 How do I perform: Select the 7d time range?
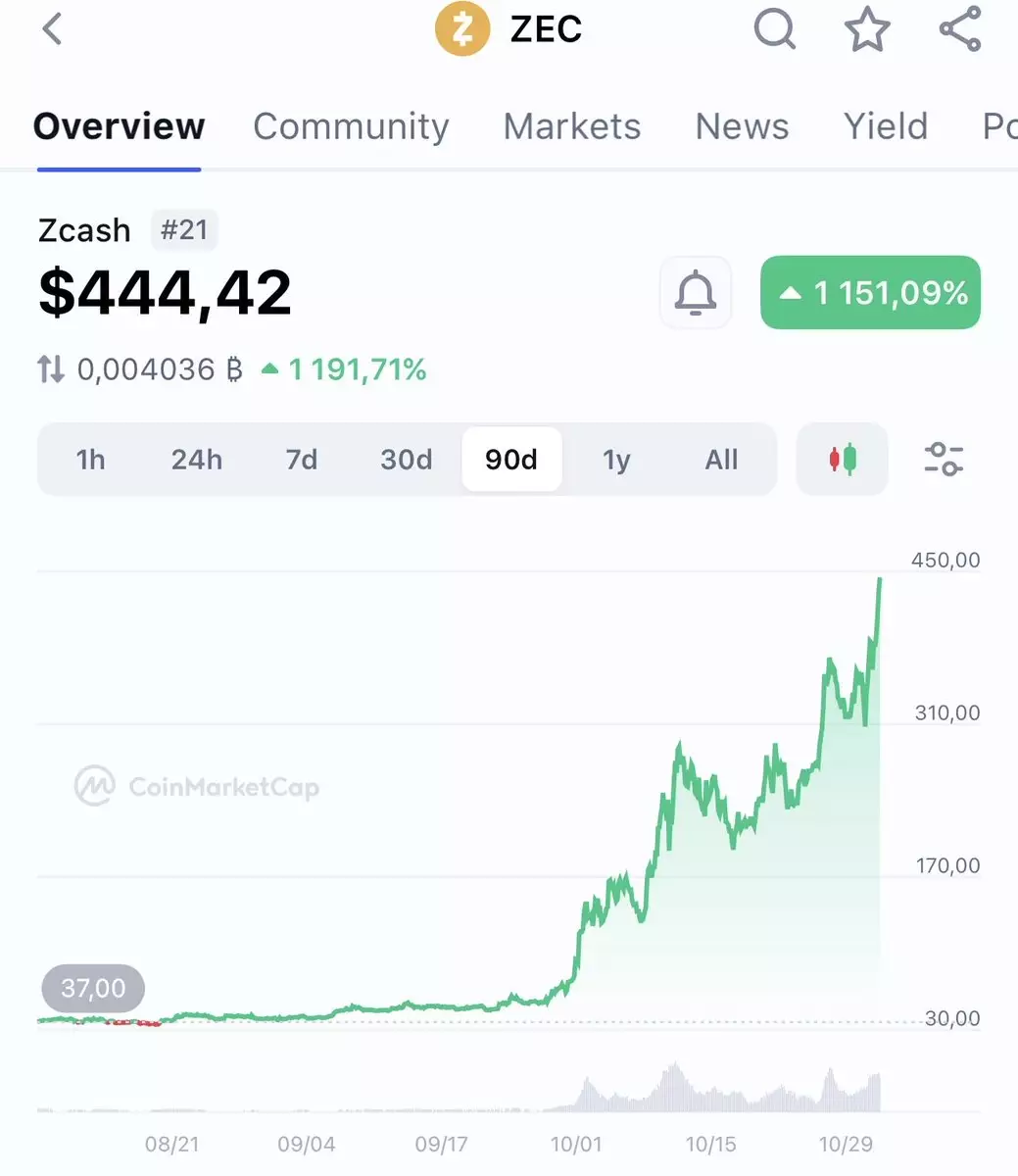pos(302,459)
